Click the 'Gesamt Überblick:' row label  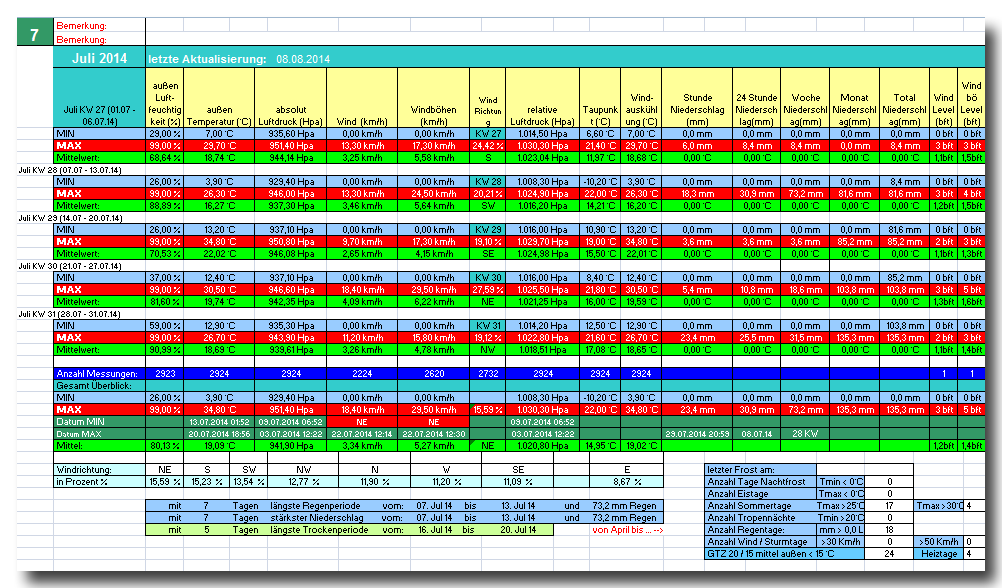(99, 386)
